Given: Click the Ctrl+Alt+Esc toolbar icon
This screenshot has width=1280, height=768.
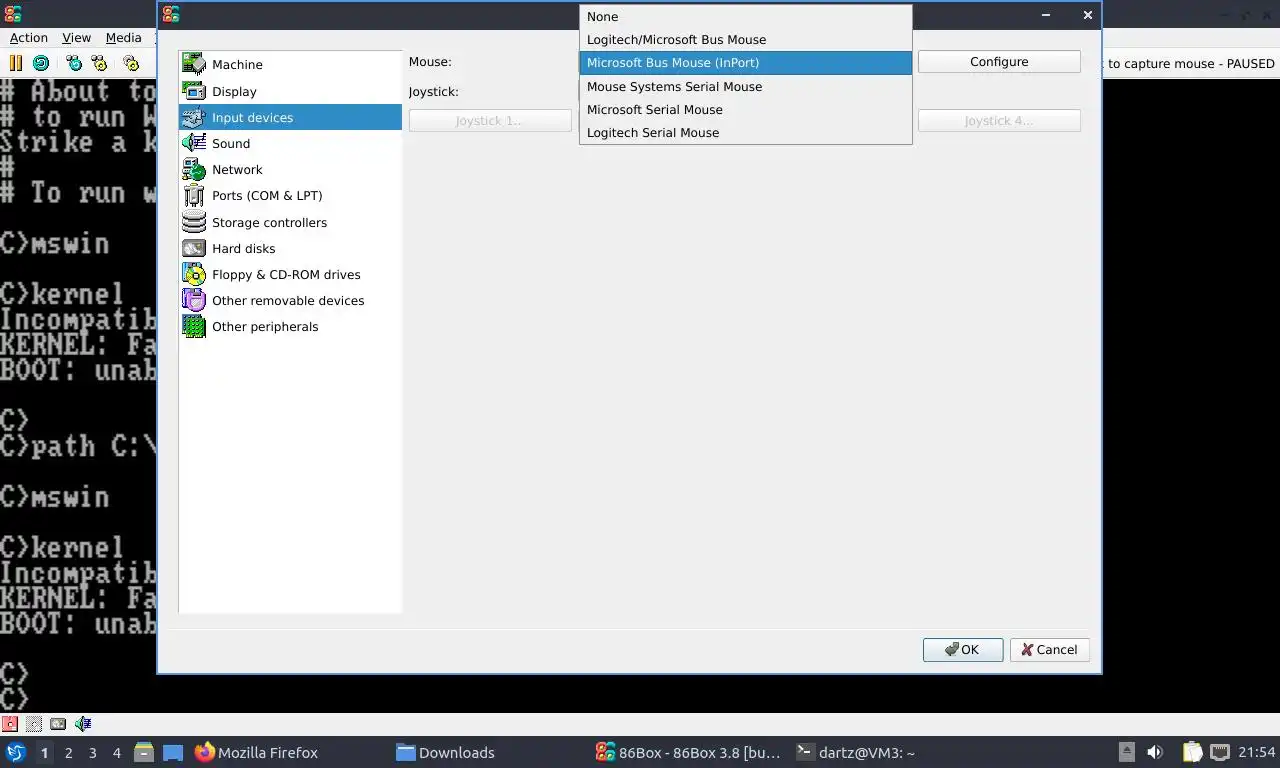Looking at the screenshot, I should coord(99,63).
